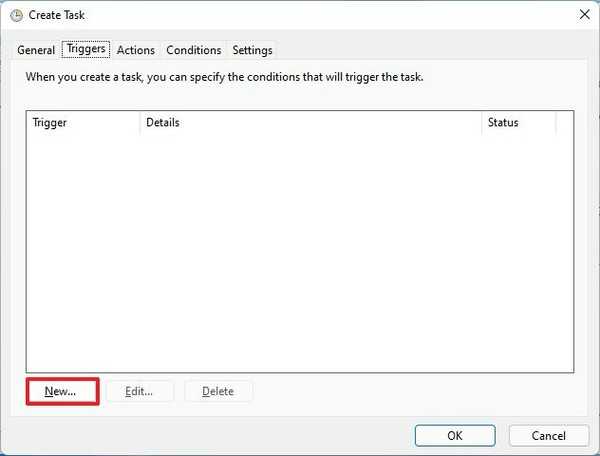The width and height of the screenshot is (600, 456).
Task: Click the Task Scheduler clock icon in title bar
Action: click(15, 15)
